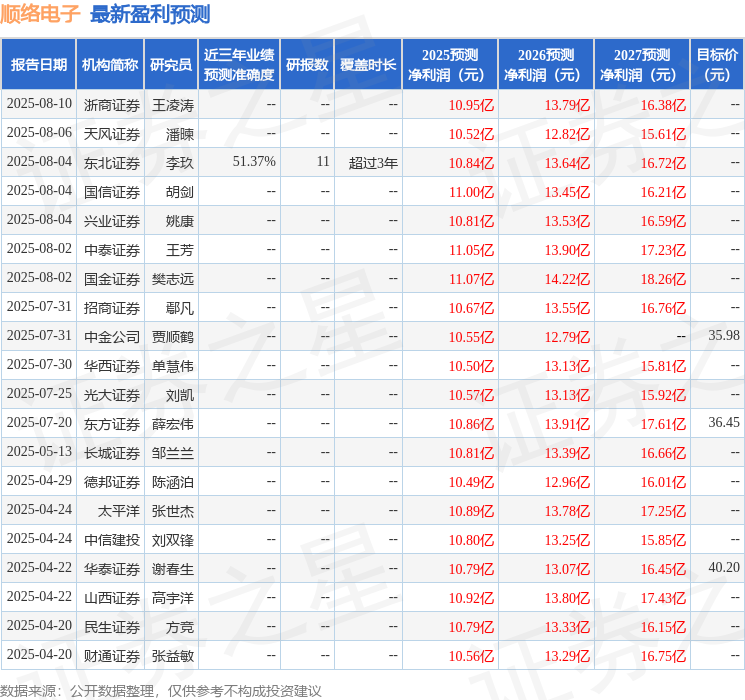This screenshot has height=700, width=745.
Task: Click the 招商证券 institution cell
Action: 112,308
